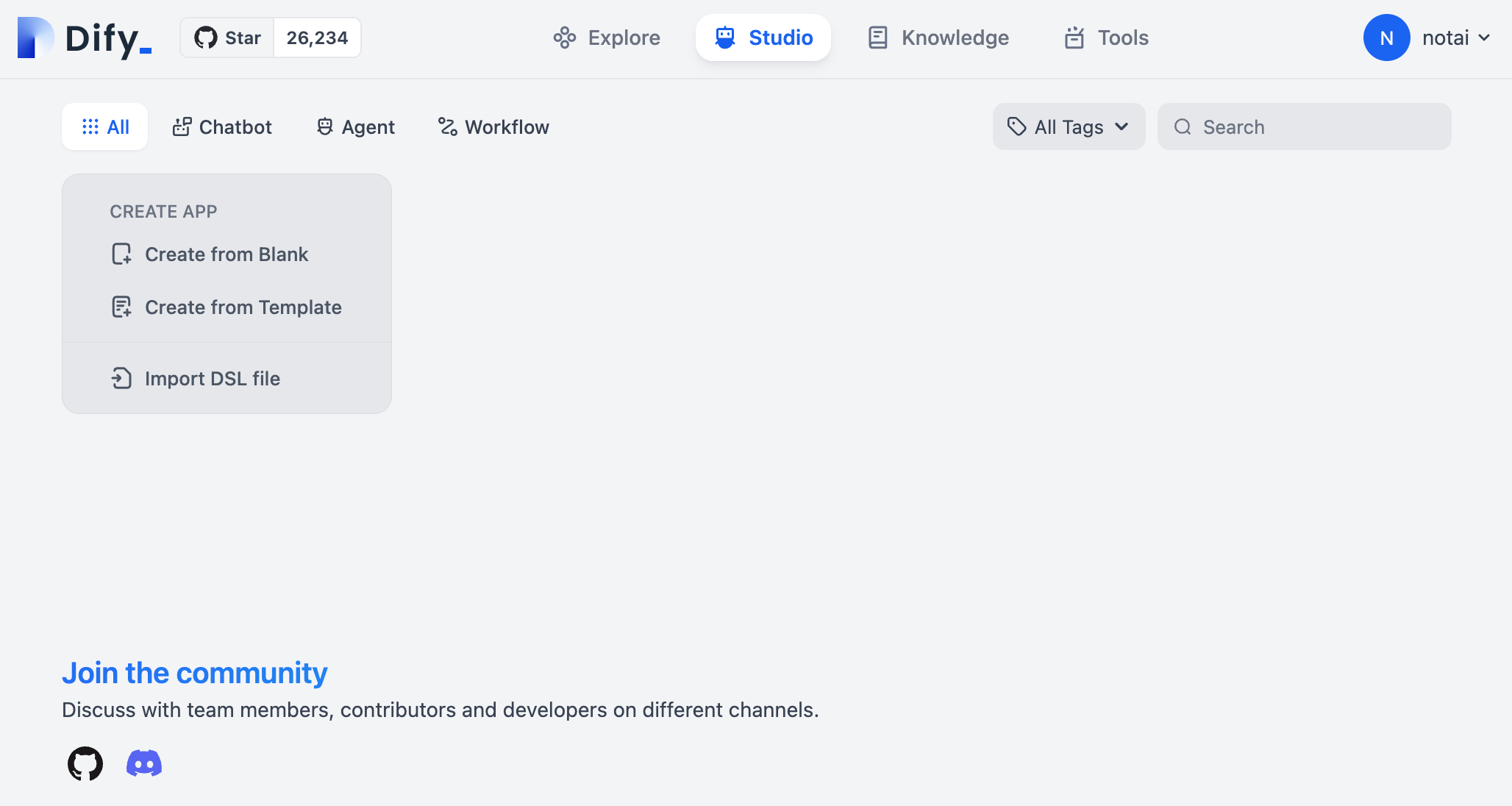Click the Import DSL file icon
The width and height of the screenshot is (1512, 806).
121,378
